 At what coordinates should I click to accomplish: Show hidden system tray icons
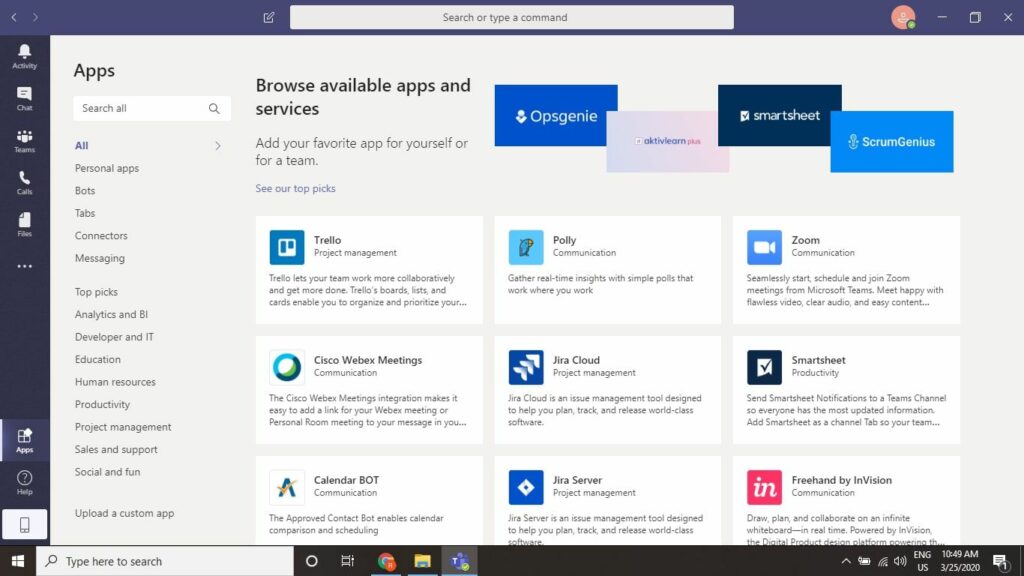(846, 561)
